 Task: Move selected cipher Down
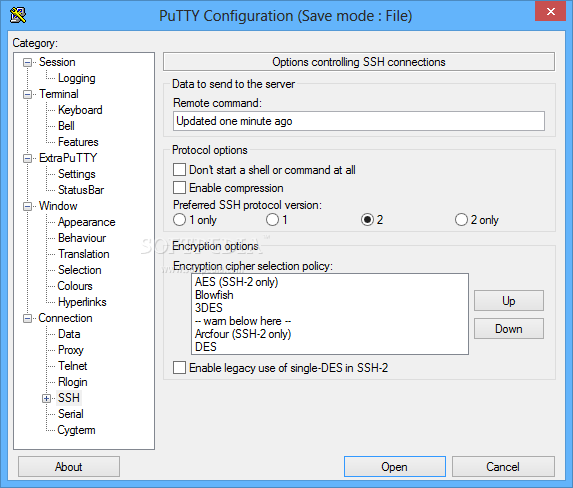(509, 329)
